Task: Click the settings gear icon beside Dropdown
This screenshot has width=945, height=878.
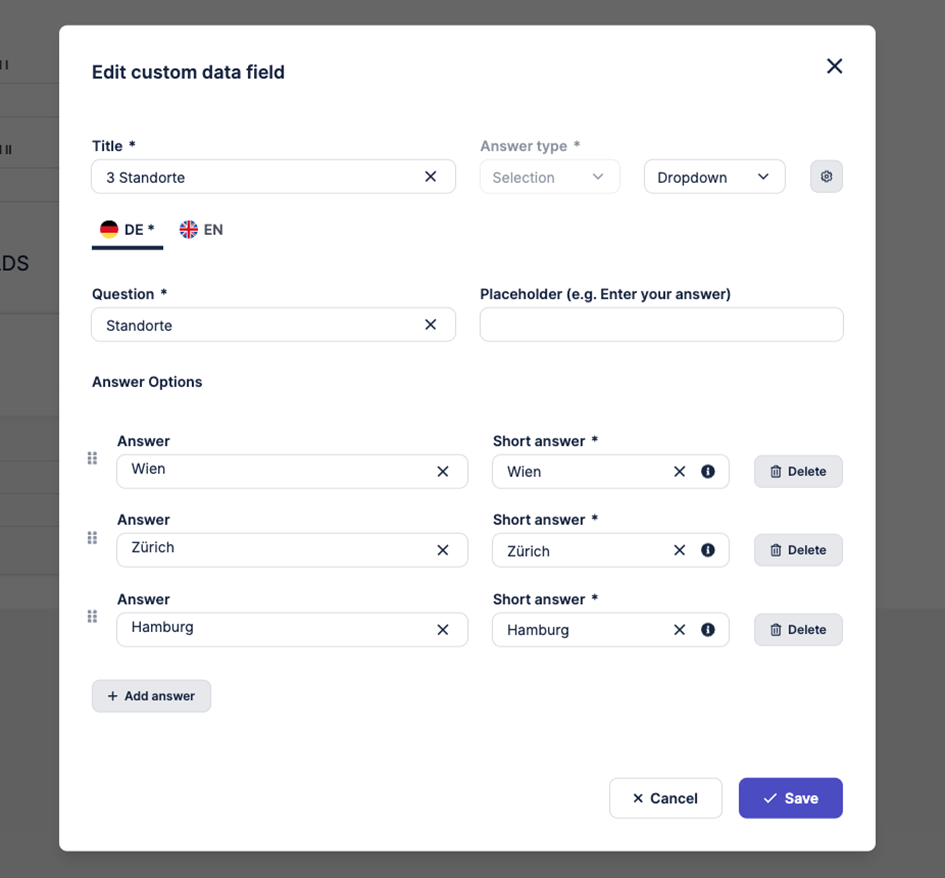Action: click(x=826, y=177)
